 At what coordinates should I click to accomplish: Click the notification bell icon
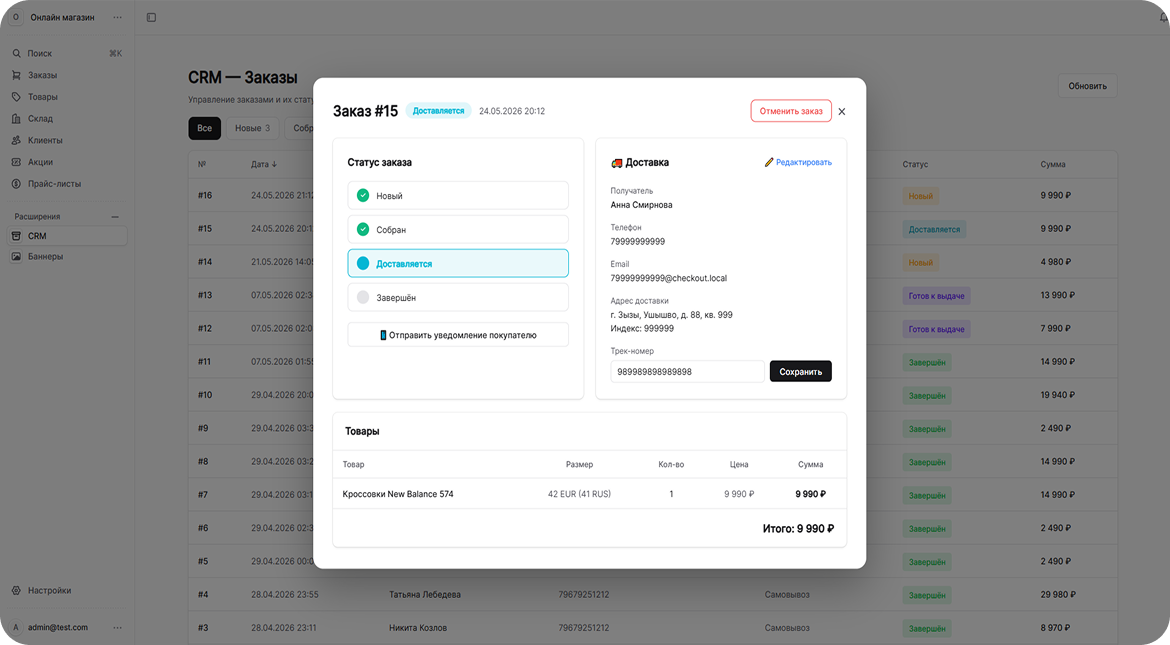click(1163, 17)
